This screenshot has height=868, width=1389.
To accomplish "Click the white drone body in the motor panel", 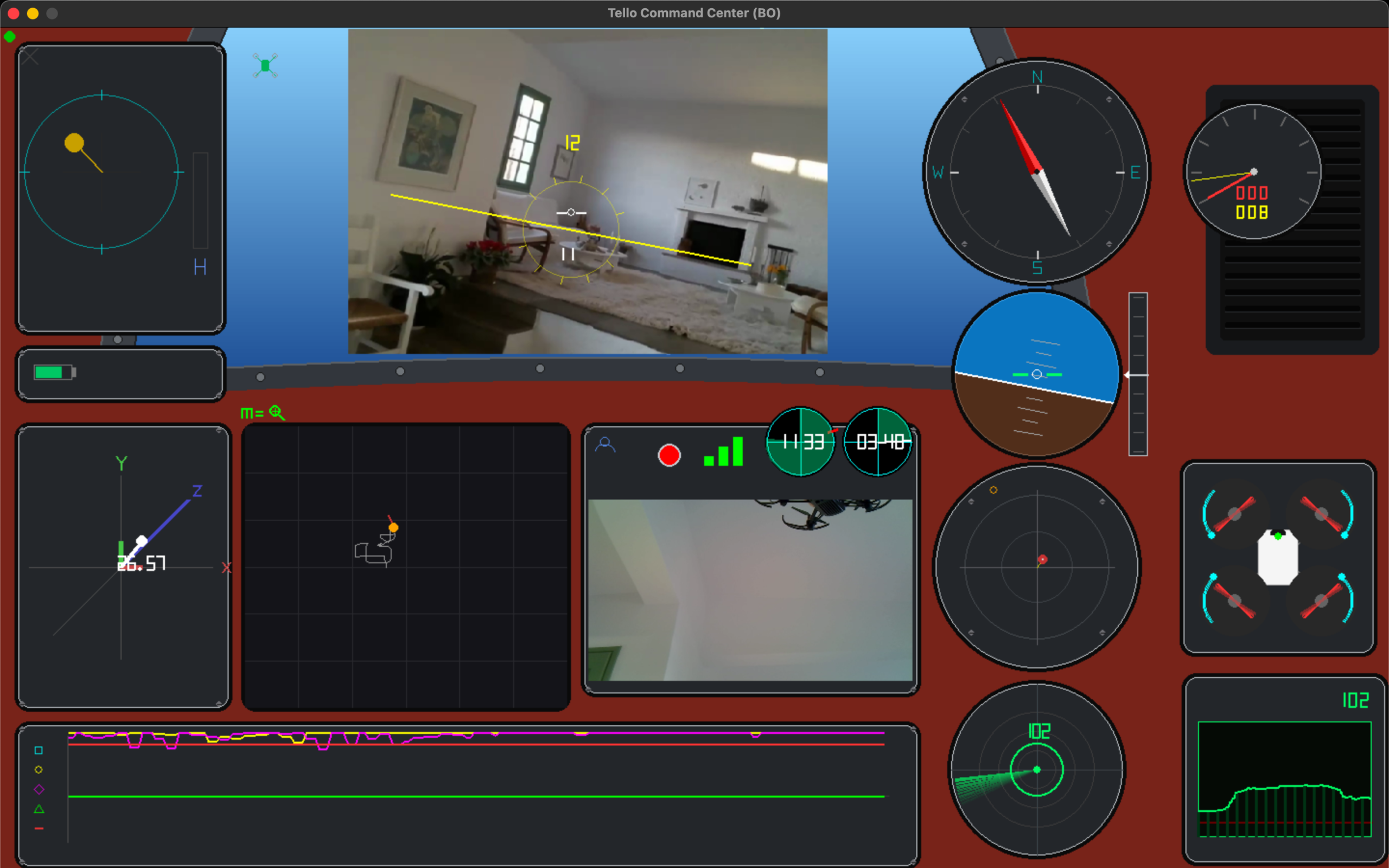I will (x=1278, y=558).
